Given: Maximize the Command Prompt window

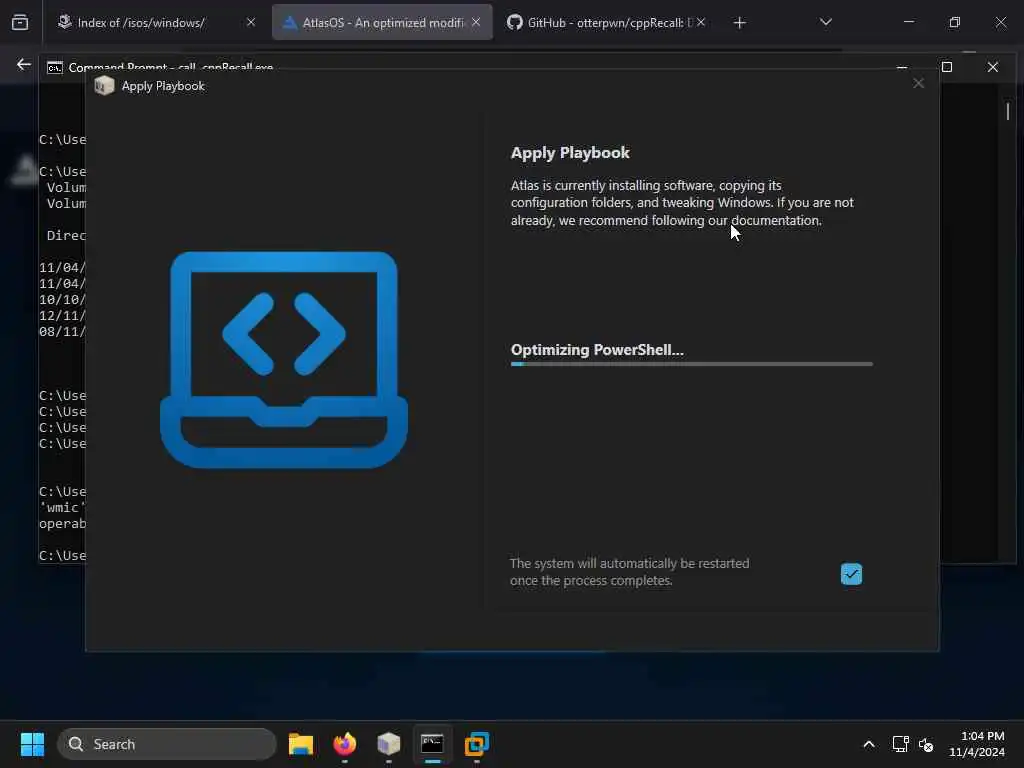Looking at the screenshot, I should 947,67.
